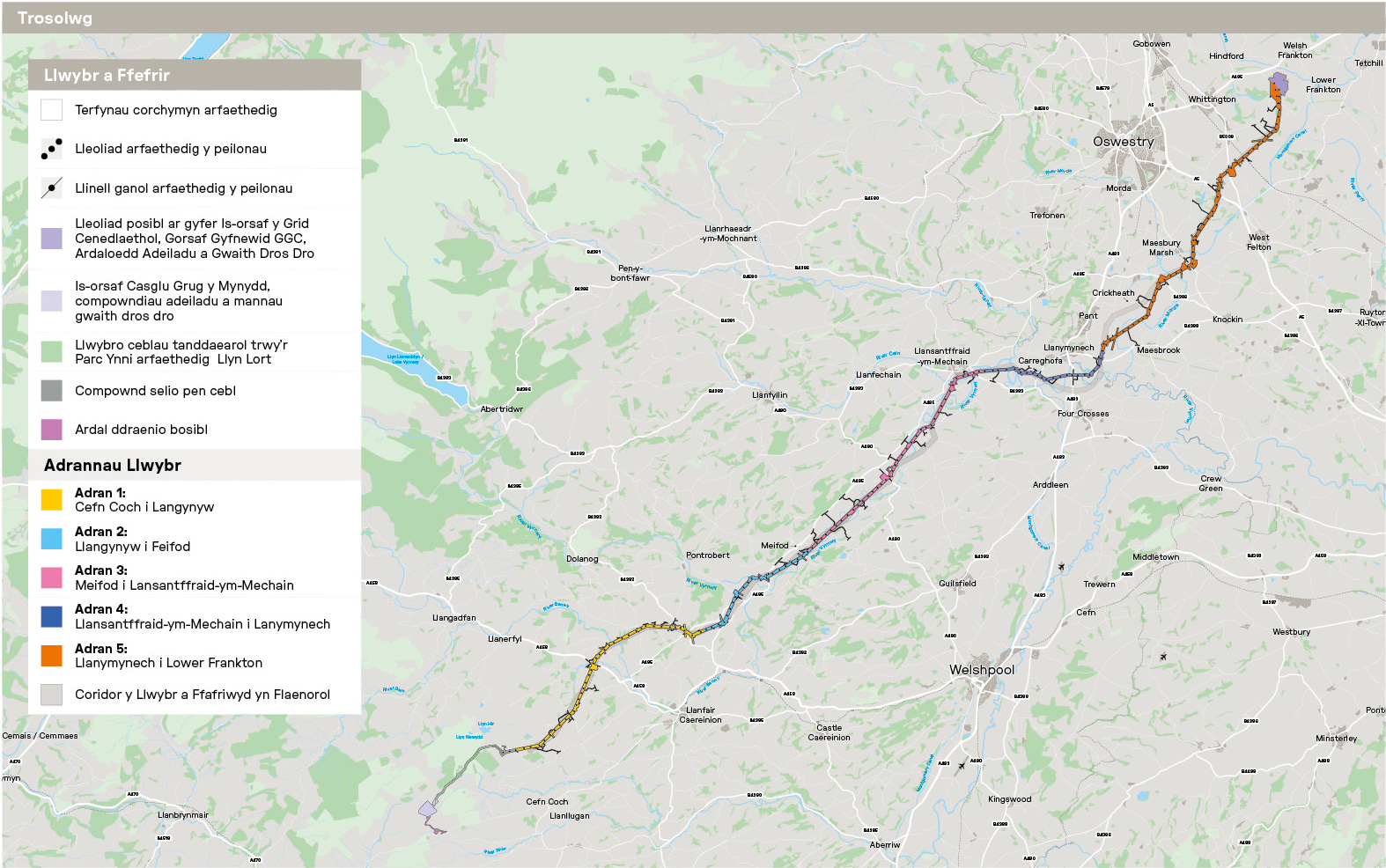The image size is (1386, 868).
Task: Click 'Llanymynech i Lower Frankton' legend label
Action: (169, 663)
